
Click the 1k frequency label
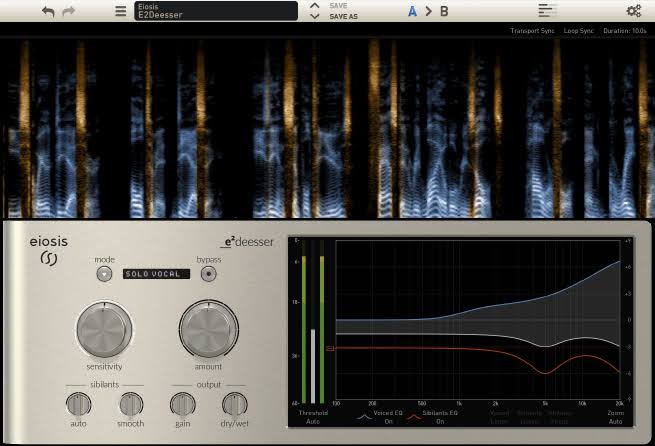(459, 403)
